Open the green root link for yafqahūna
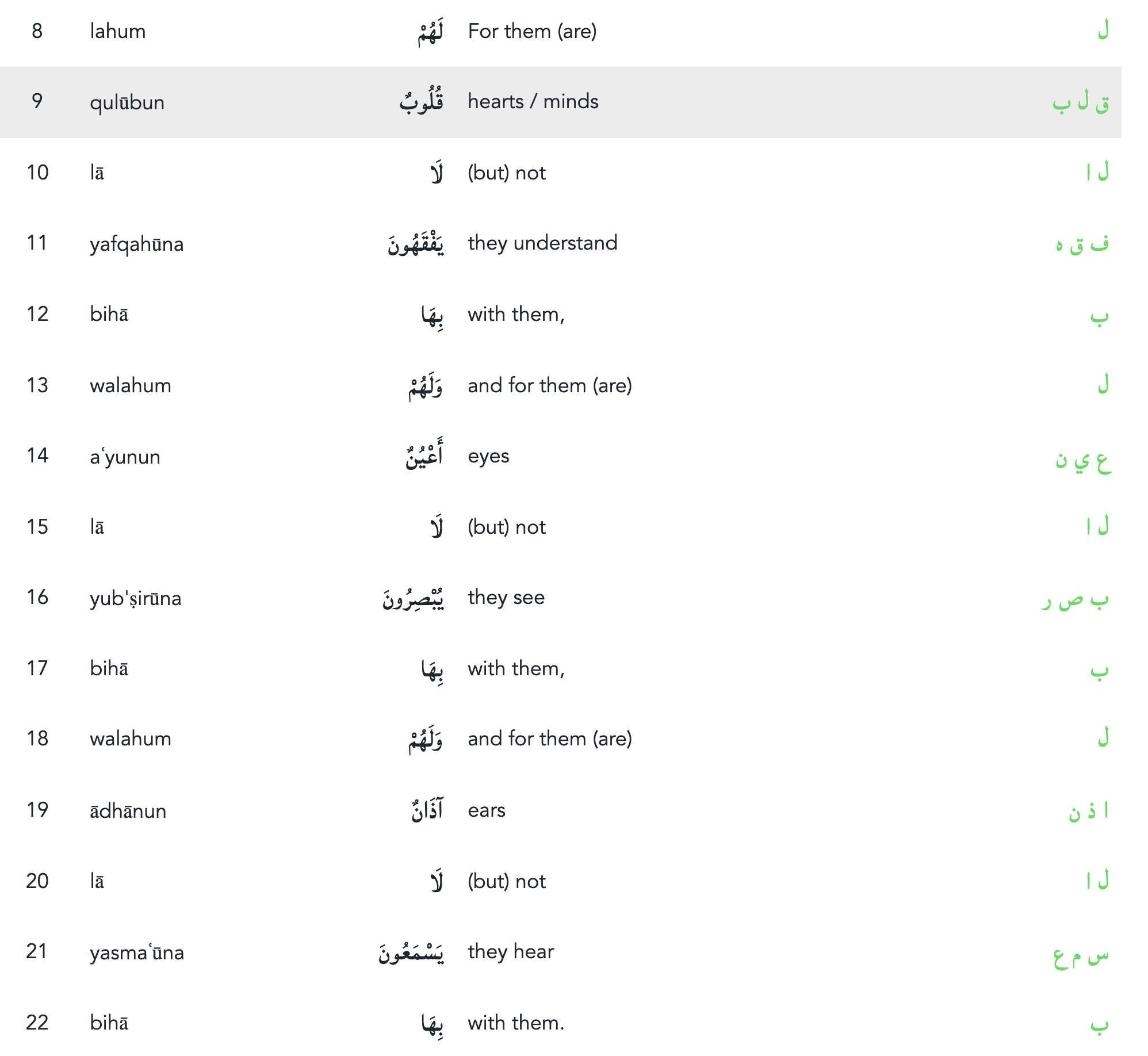The image size is (1148, 1056). coord(1082,244)
